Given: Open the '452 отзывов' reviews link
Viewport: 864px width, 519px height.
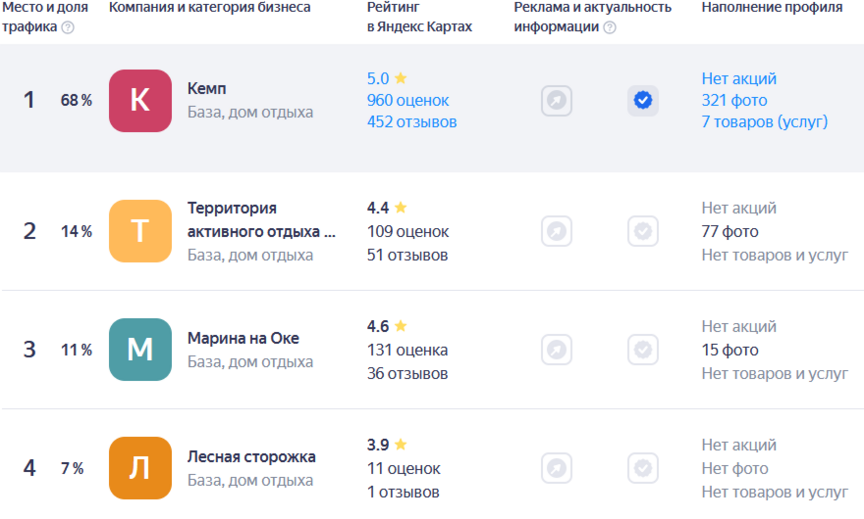Looking at the screenshot, I should click(x=412, y=122).
